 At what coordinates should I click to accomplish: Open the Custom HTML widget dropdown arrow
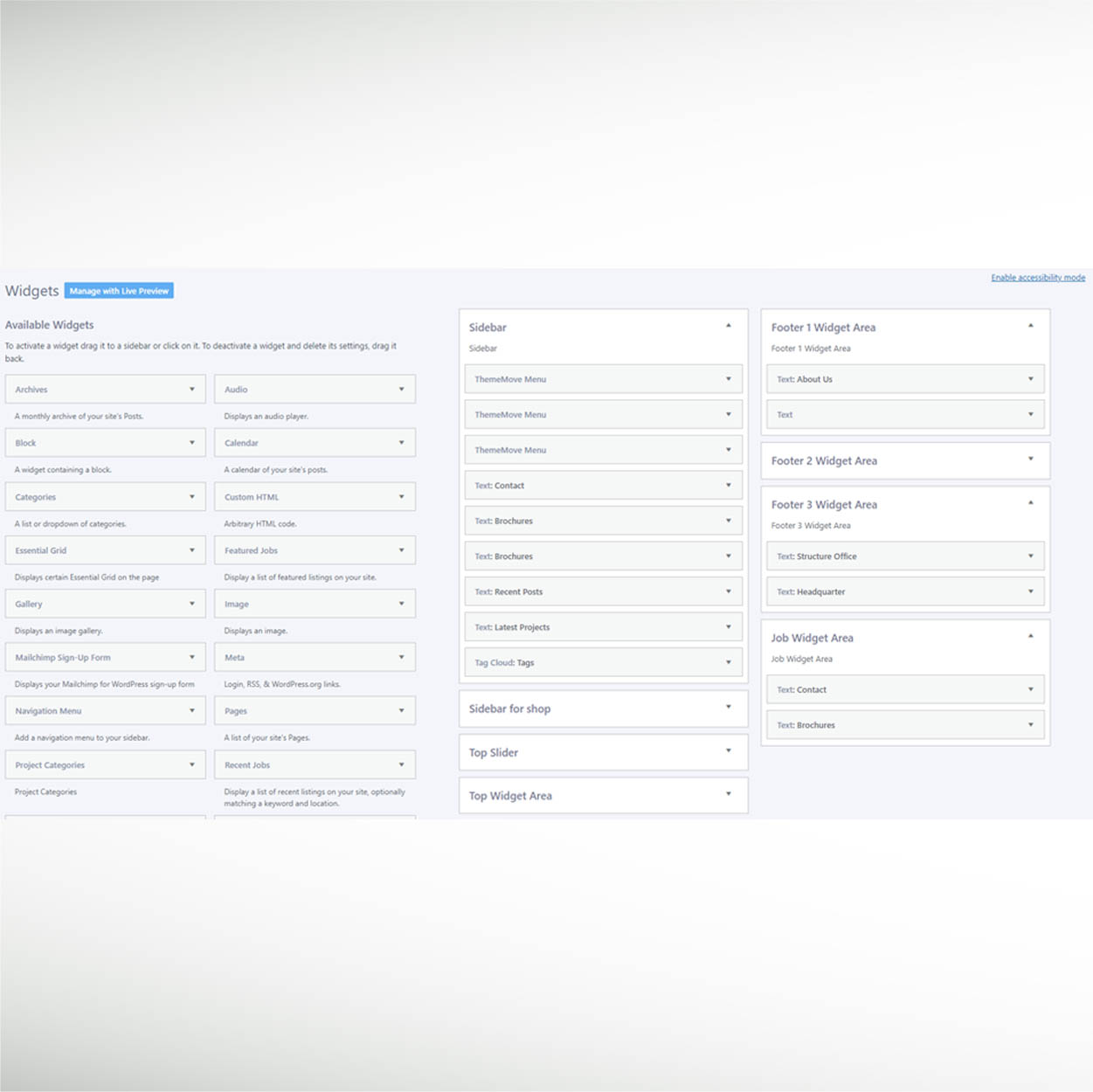coord(402,497)
